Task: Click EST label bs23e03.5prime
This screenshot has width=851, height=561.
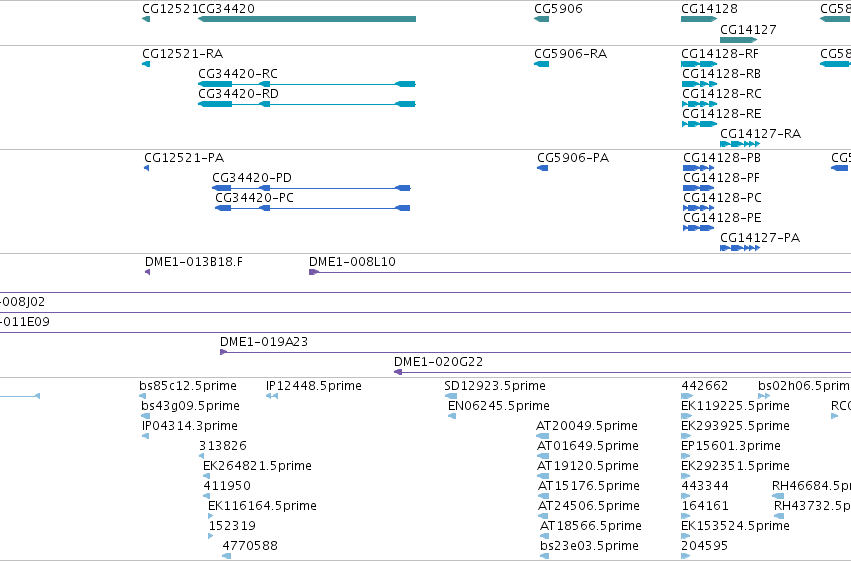Action: tap(589, 546)
